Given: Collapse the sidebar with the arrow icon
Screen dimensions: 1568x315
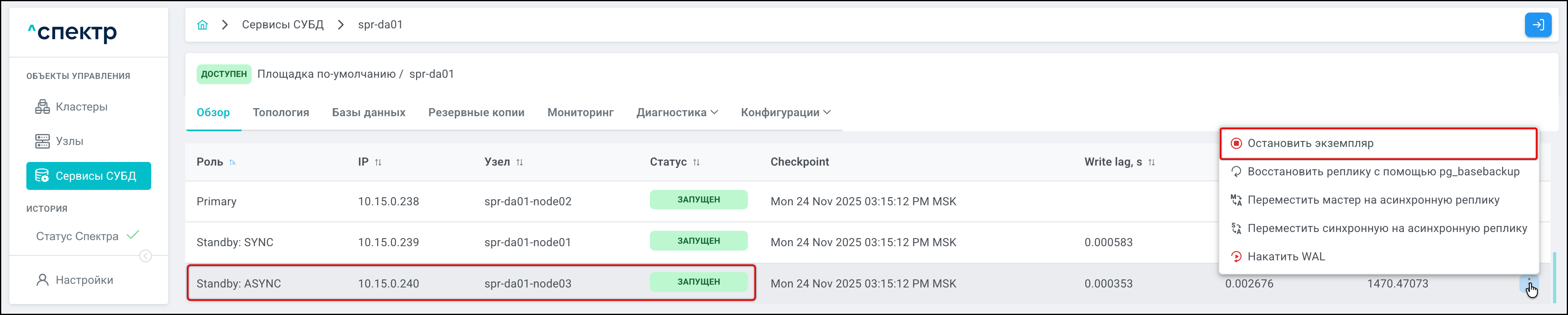Looking at the screenshot, I should click(146, 256).
